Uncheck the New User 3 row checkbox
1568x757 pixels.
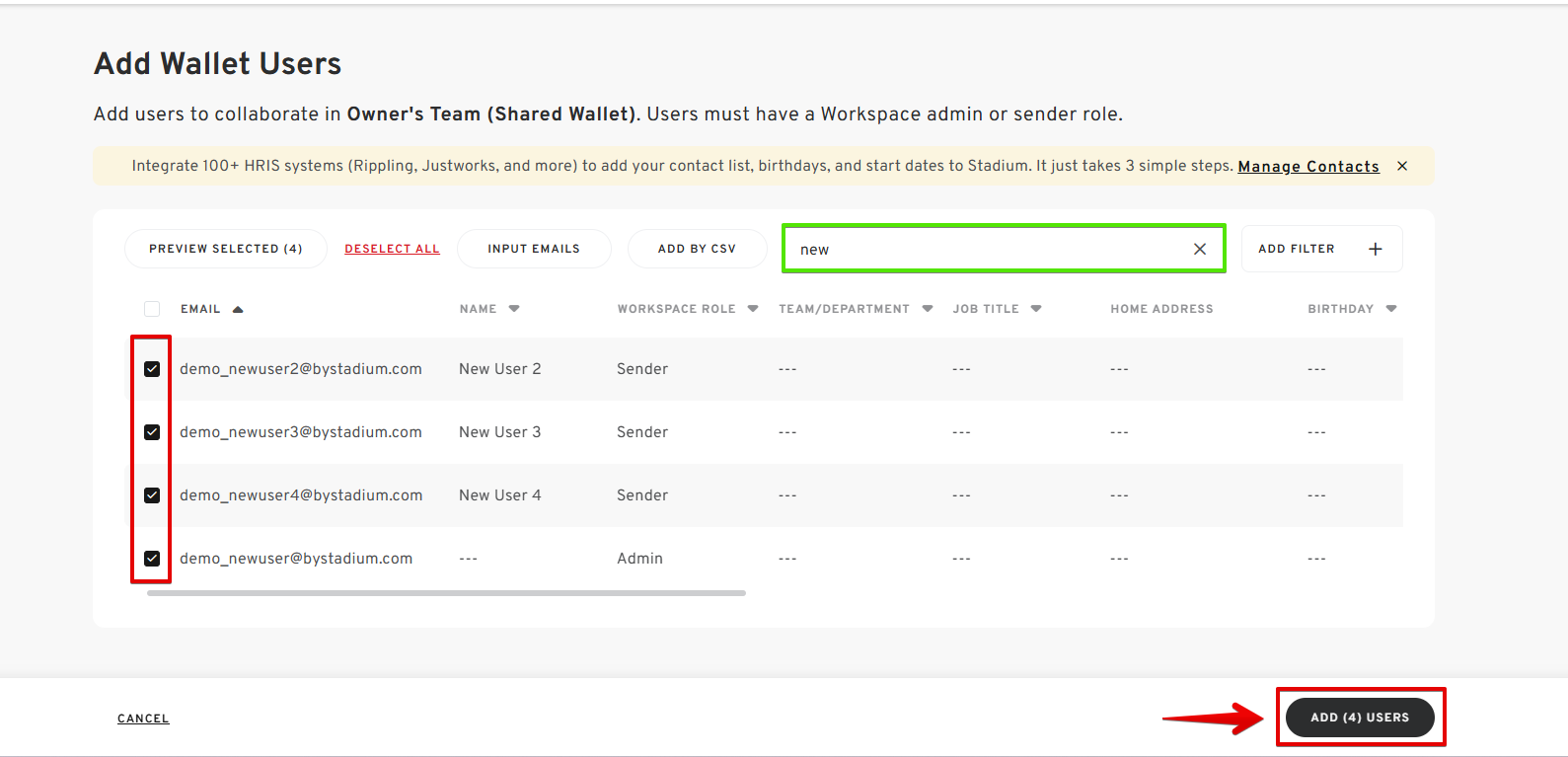click(x=152, y=432)
